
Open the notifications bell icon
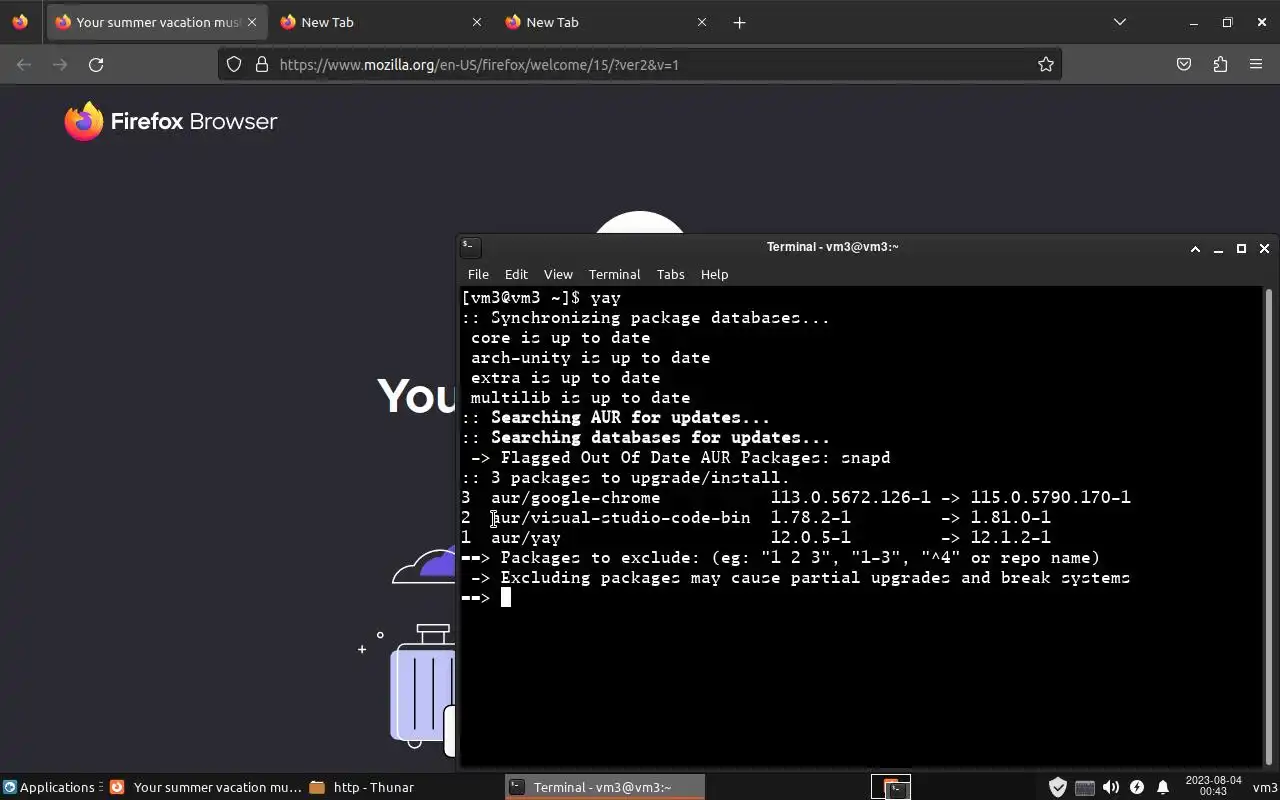(1162, 787)
